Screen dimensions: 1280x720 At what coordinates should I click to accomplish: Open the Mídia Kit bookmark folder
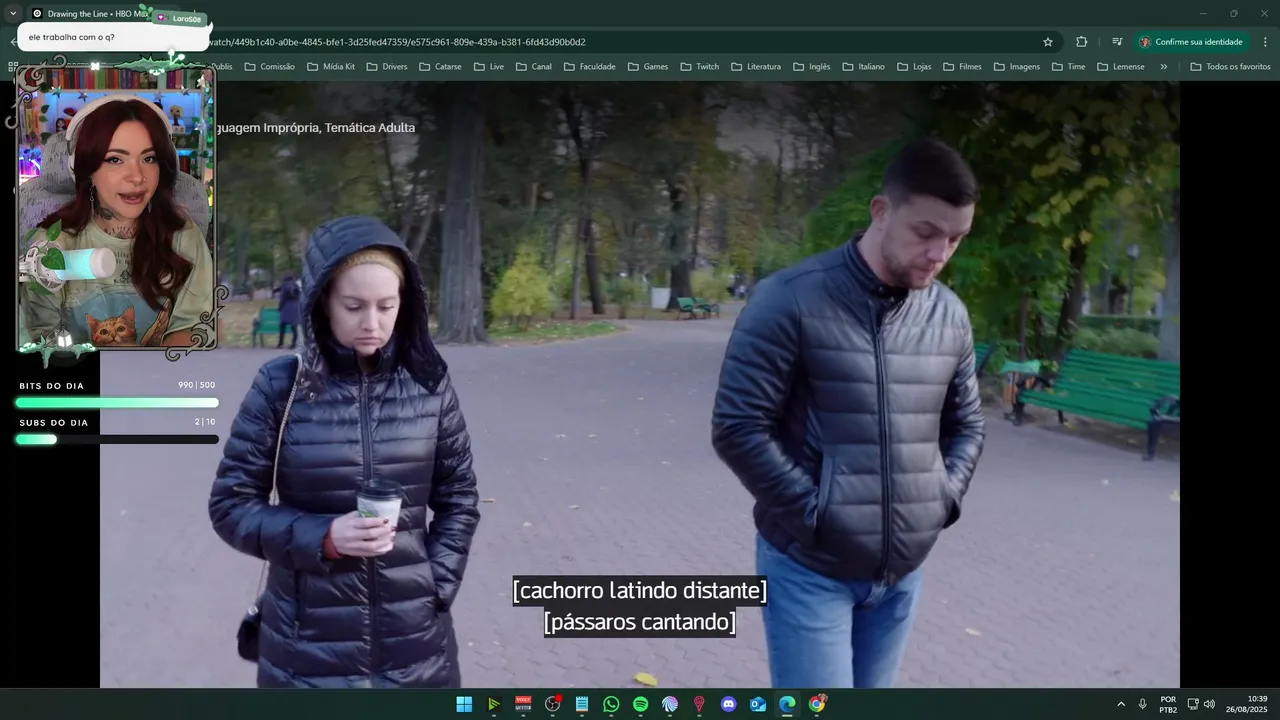[x=330, y=67]
